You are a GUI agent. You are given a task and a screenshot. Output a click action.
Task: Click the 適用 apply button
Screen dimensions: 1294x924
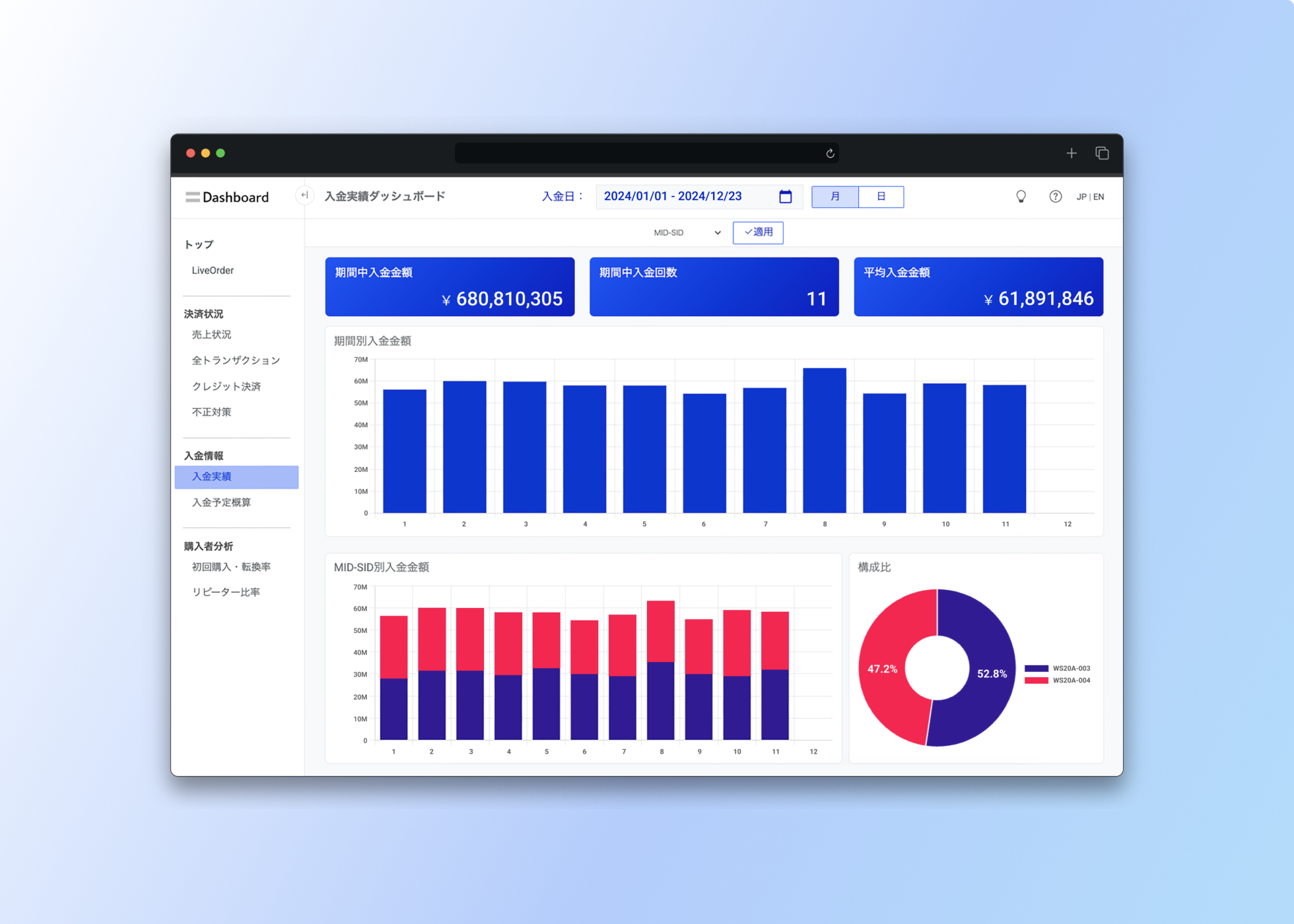[x=758, y=232]
